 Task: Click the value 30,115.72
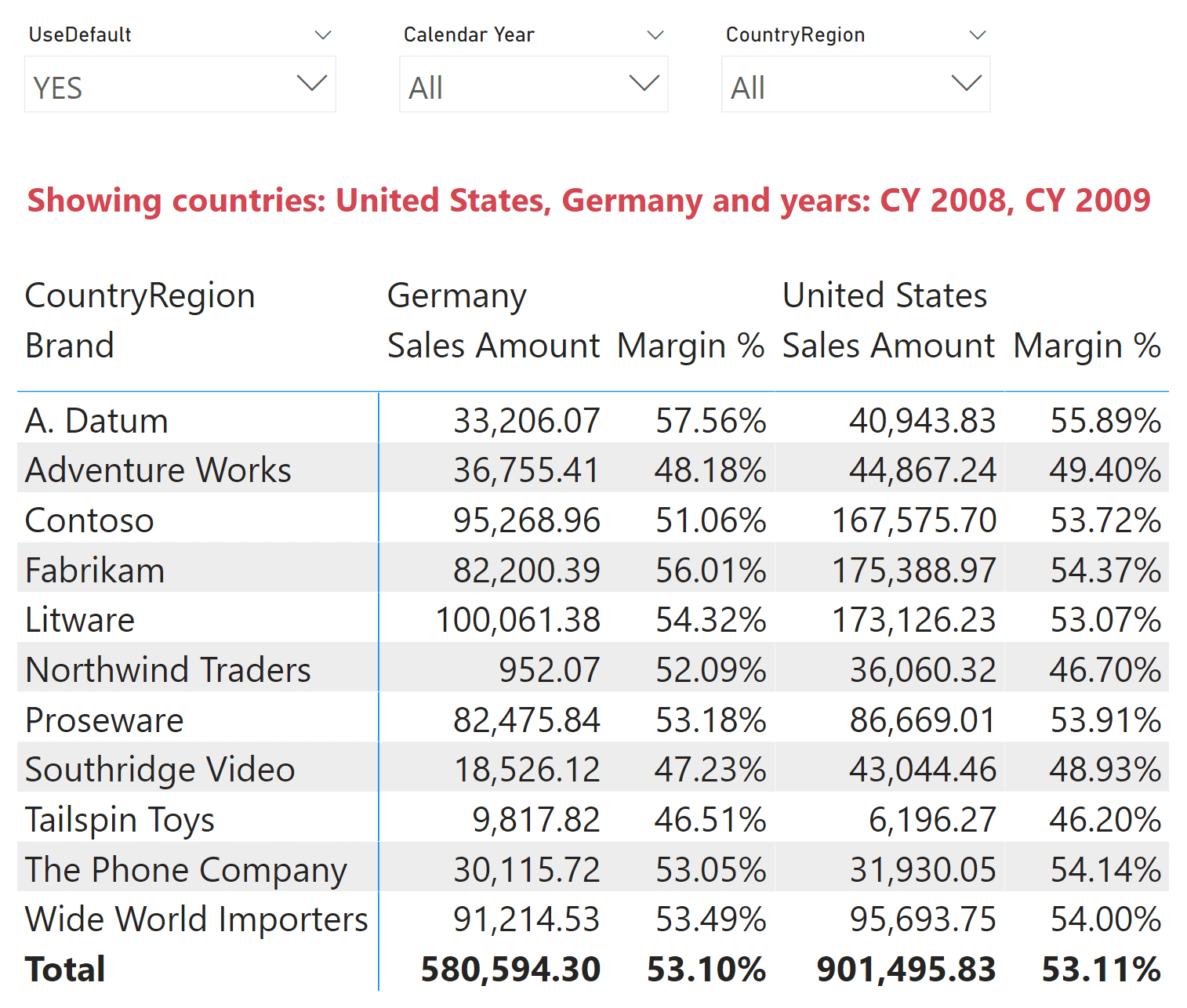click(527, 870)
